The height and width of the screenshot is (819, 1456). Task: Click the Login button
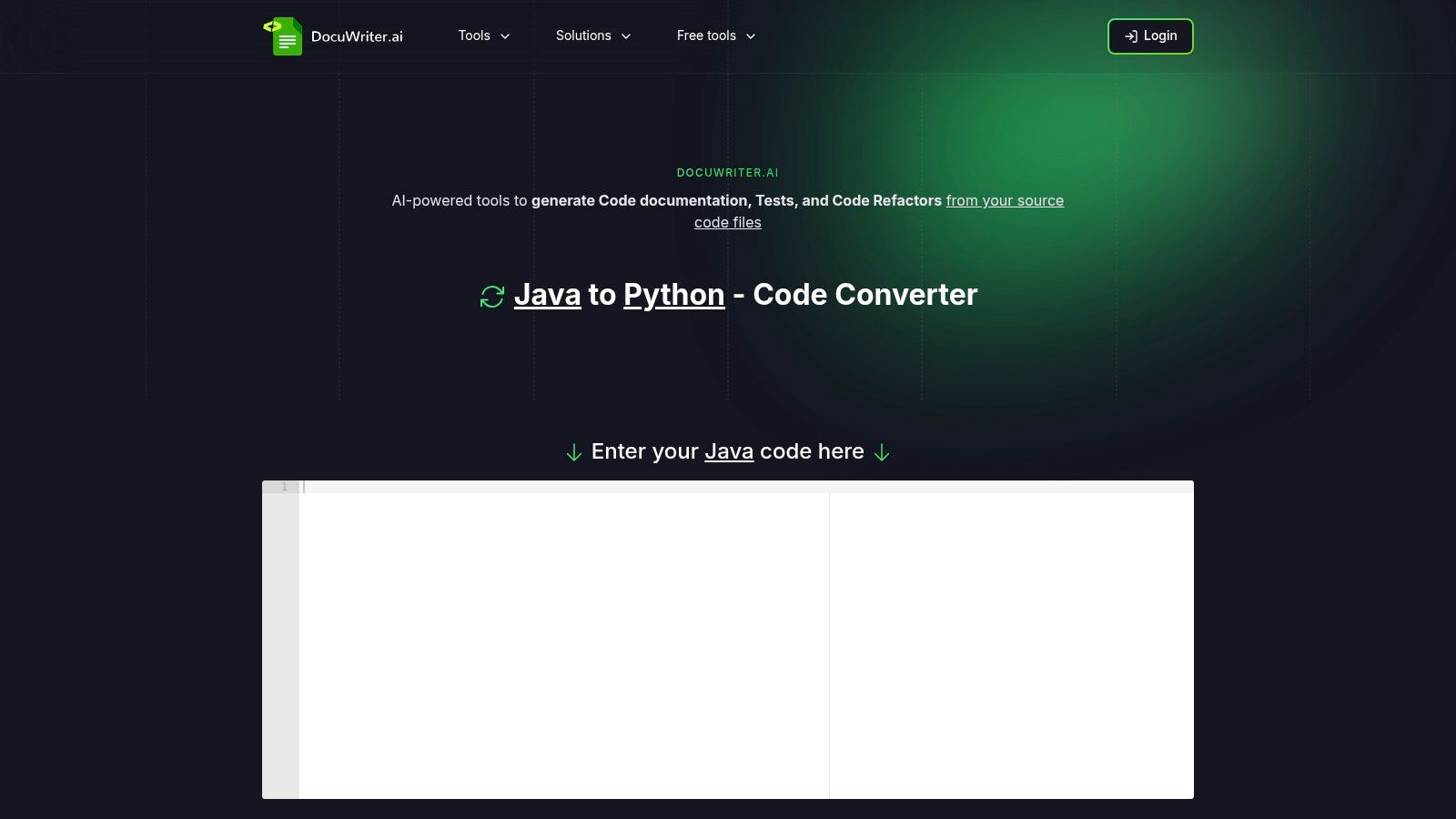coord(1150,36)
